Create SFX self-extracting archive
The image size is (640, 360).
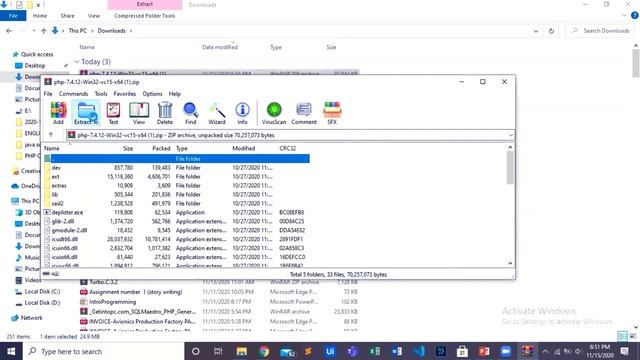[x=332, y=113]
